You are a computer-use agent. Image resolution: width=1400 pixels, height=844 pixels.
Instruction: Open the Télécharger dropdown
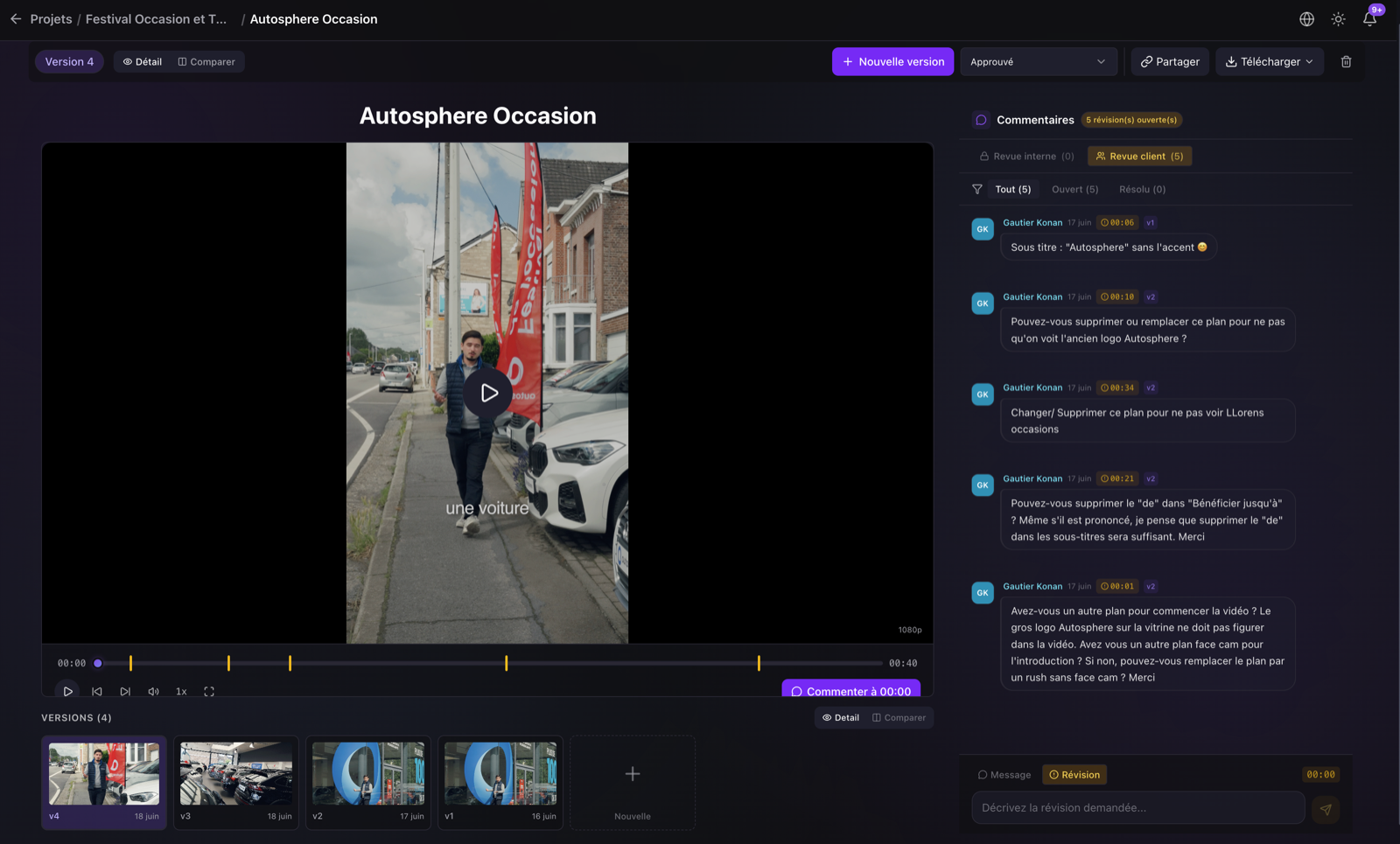coord(1269,61)
